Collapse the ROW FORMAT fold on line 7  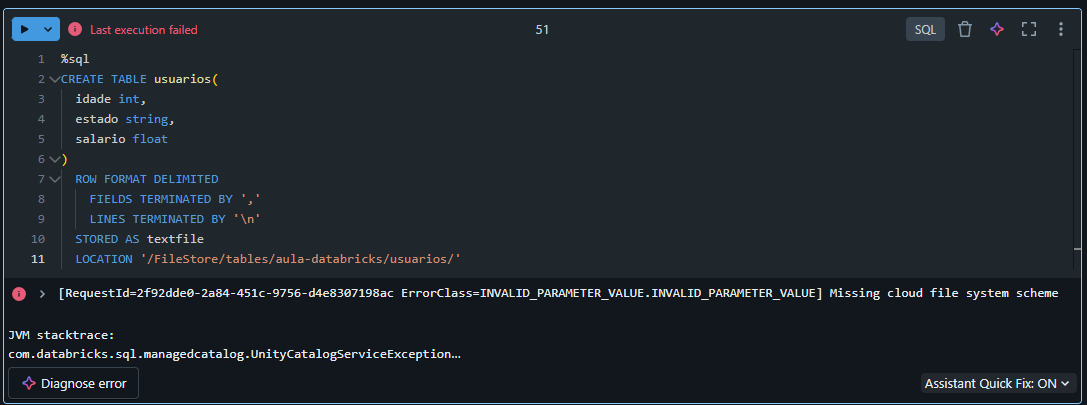pyautogui.click(x=54, y=179)
